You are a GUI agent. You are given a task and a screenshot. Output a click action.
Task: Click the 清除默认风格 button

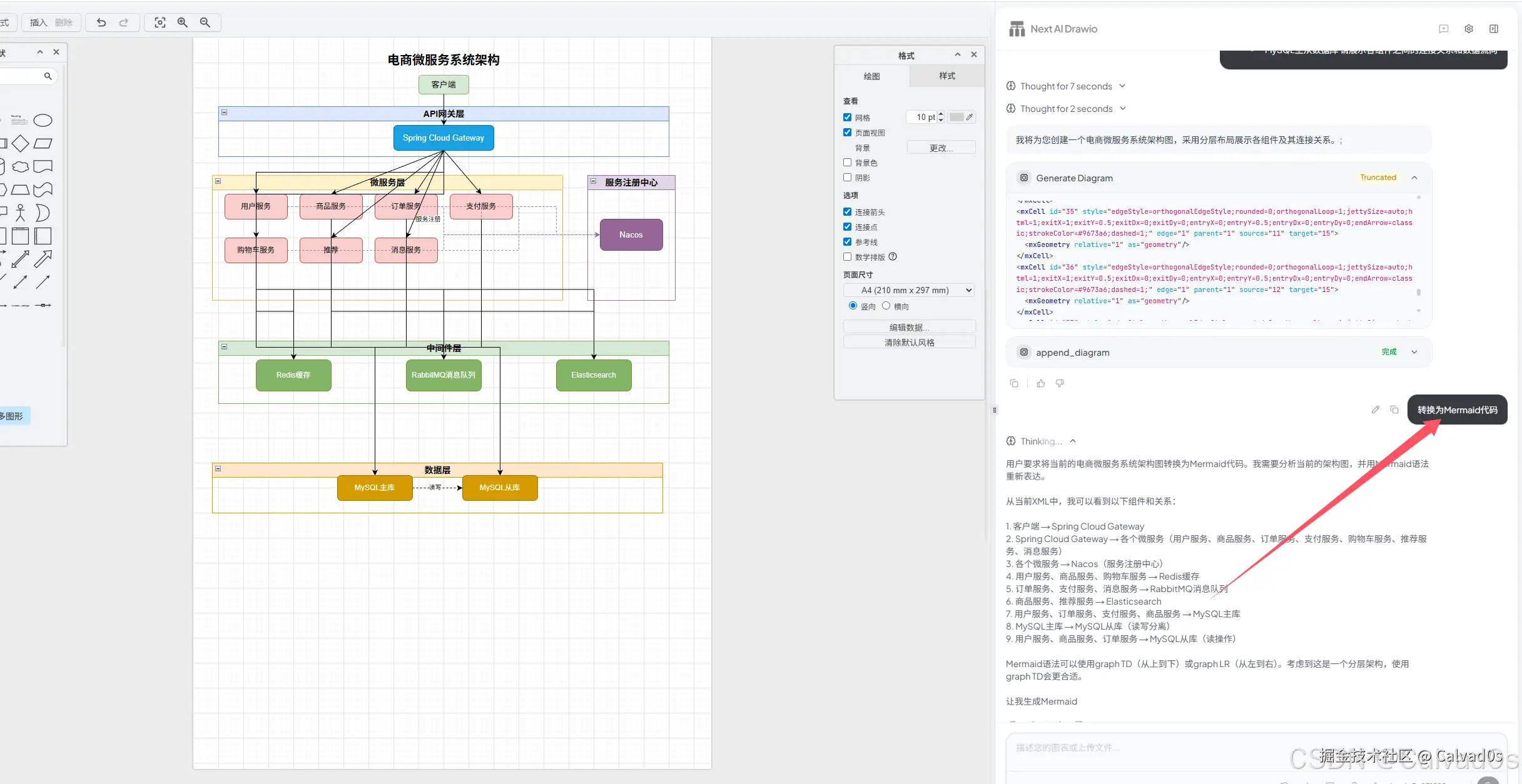pyautogui.click(x=909, y=343)
